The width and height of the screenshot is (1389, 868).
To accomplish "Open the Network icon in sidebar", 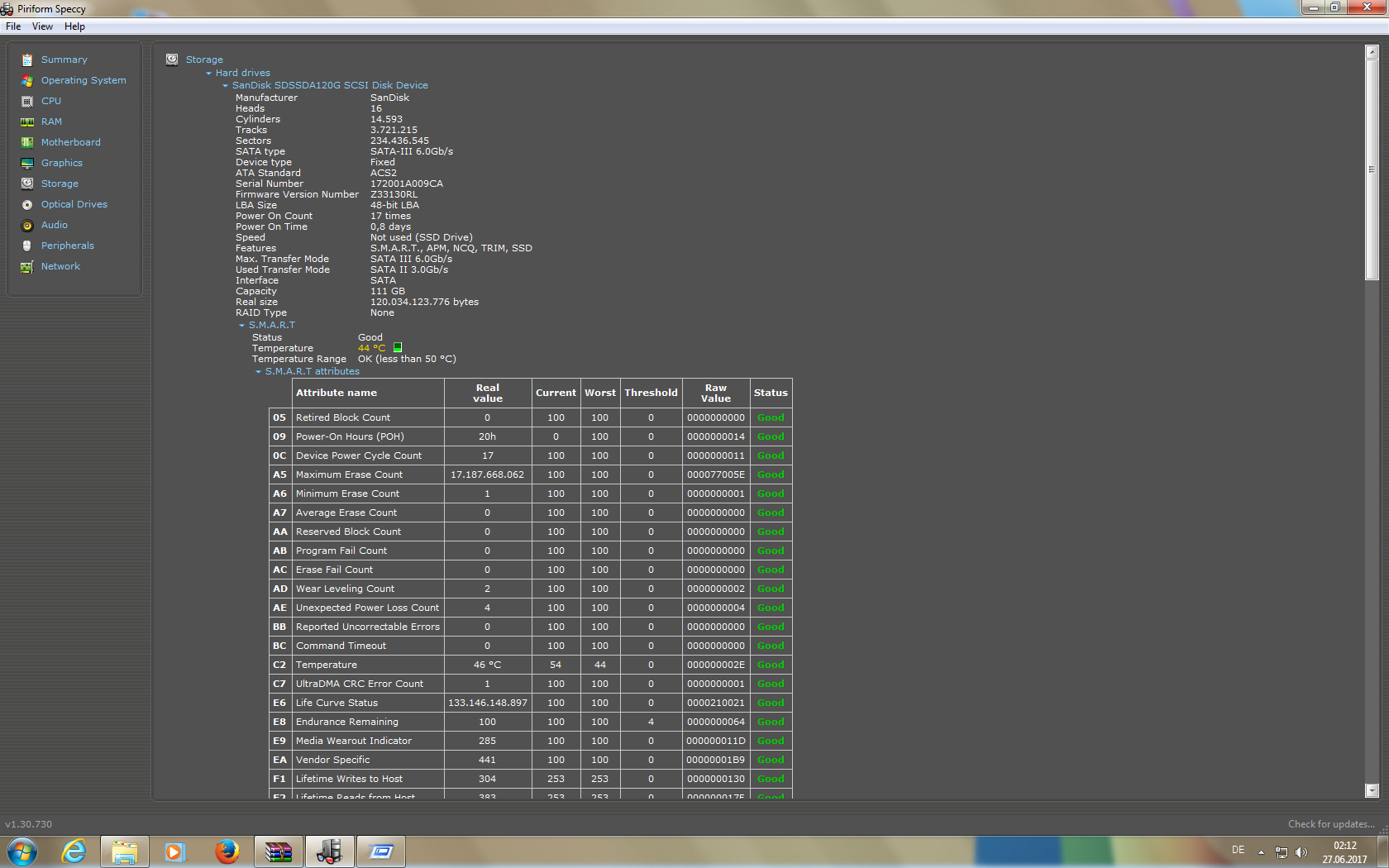I will 27,266.
